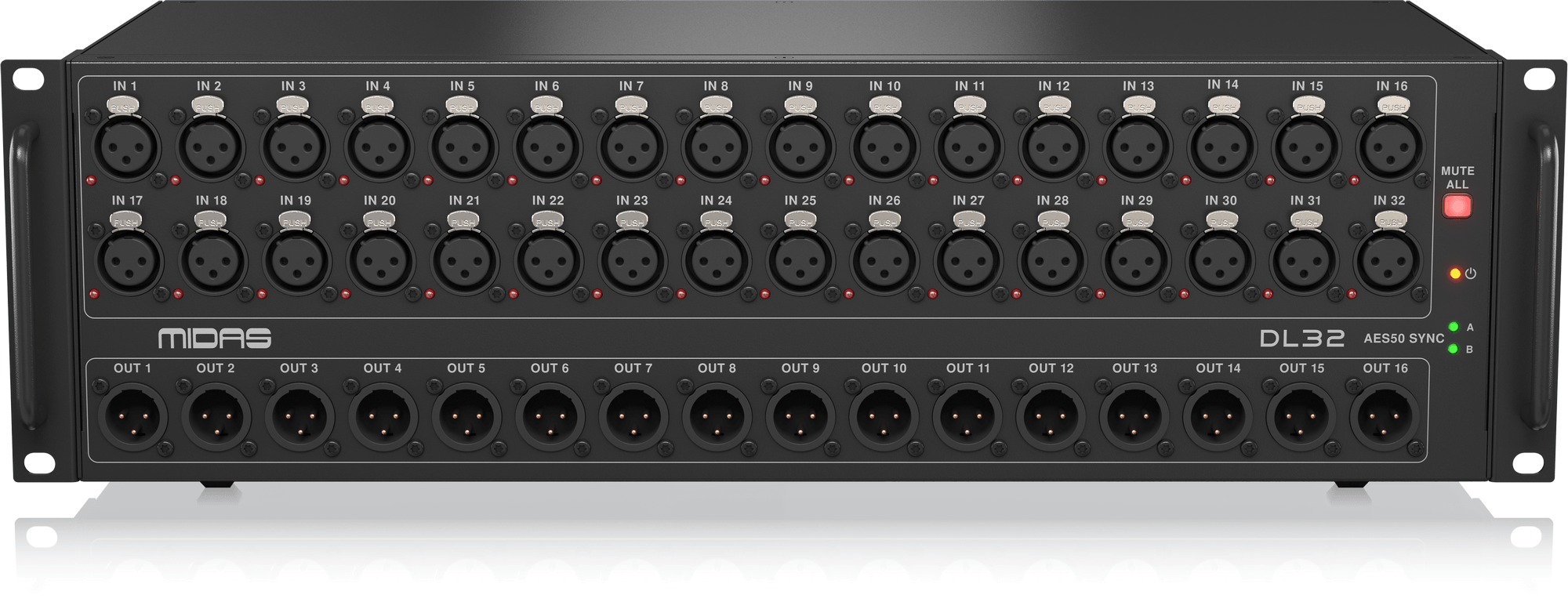Viewport: 1568px width, 609px height.
Task: Click the IN 29 XLR input socket
Action: [1137, 262]
